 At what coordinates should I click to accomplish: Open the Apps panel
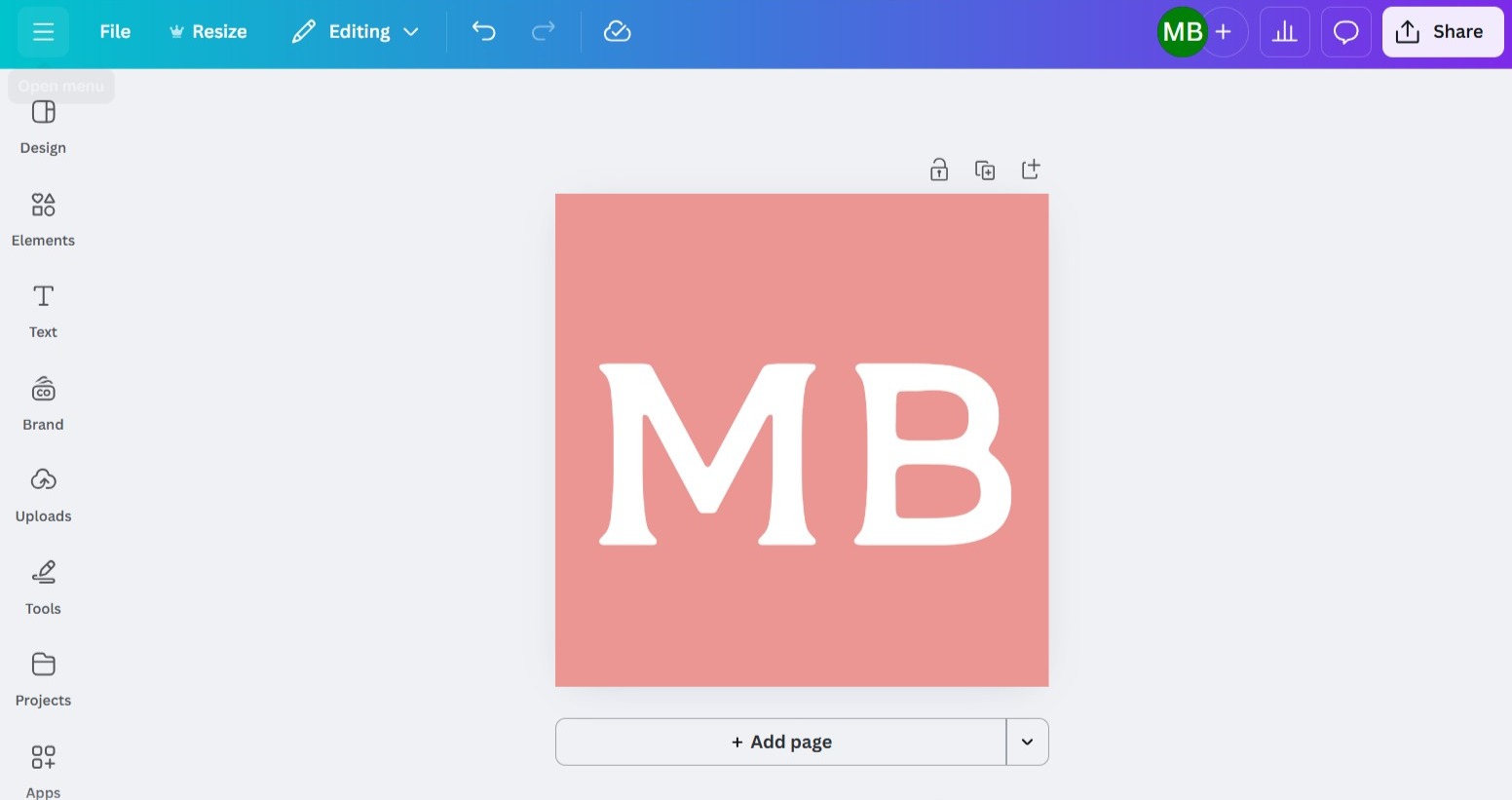pyautogui.click(x=43, y=770)
